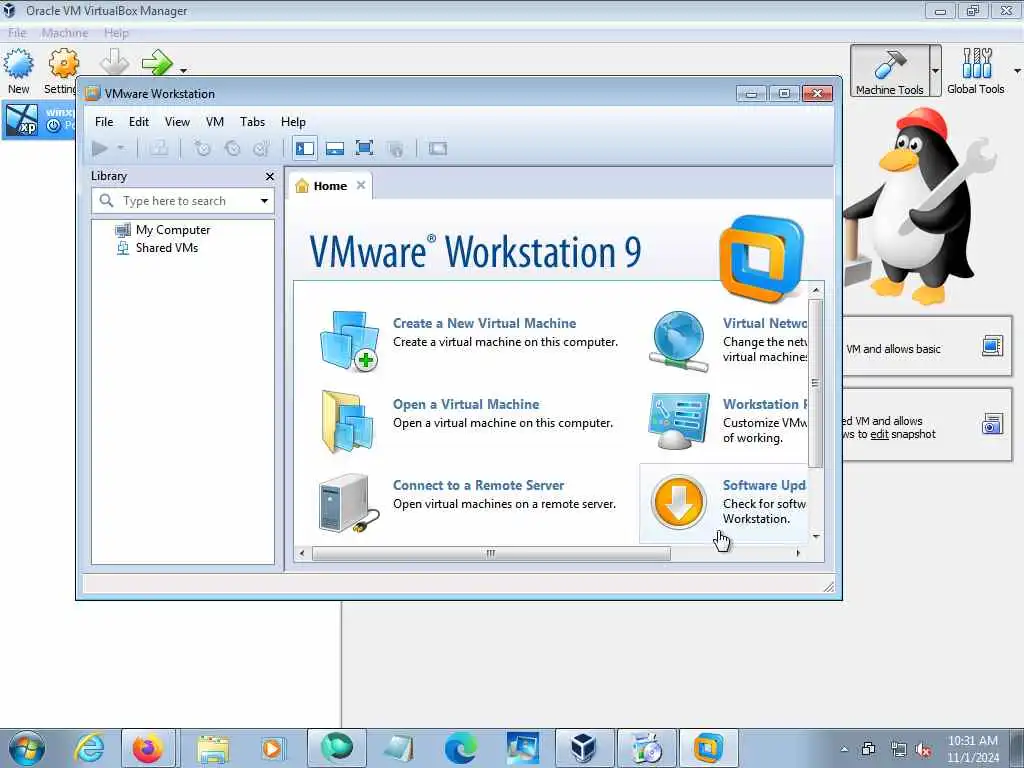Open the VM menu
The width and height of the screenshot is (1024, 768).
pyautogui.click(x=215, y=121)
